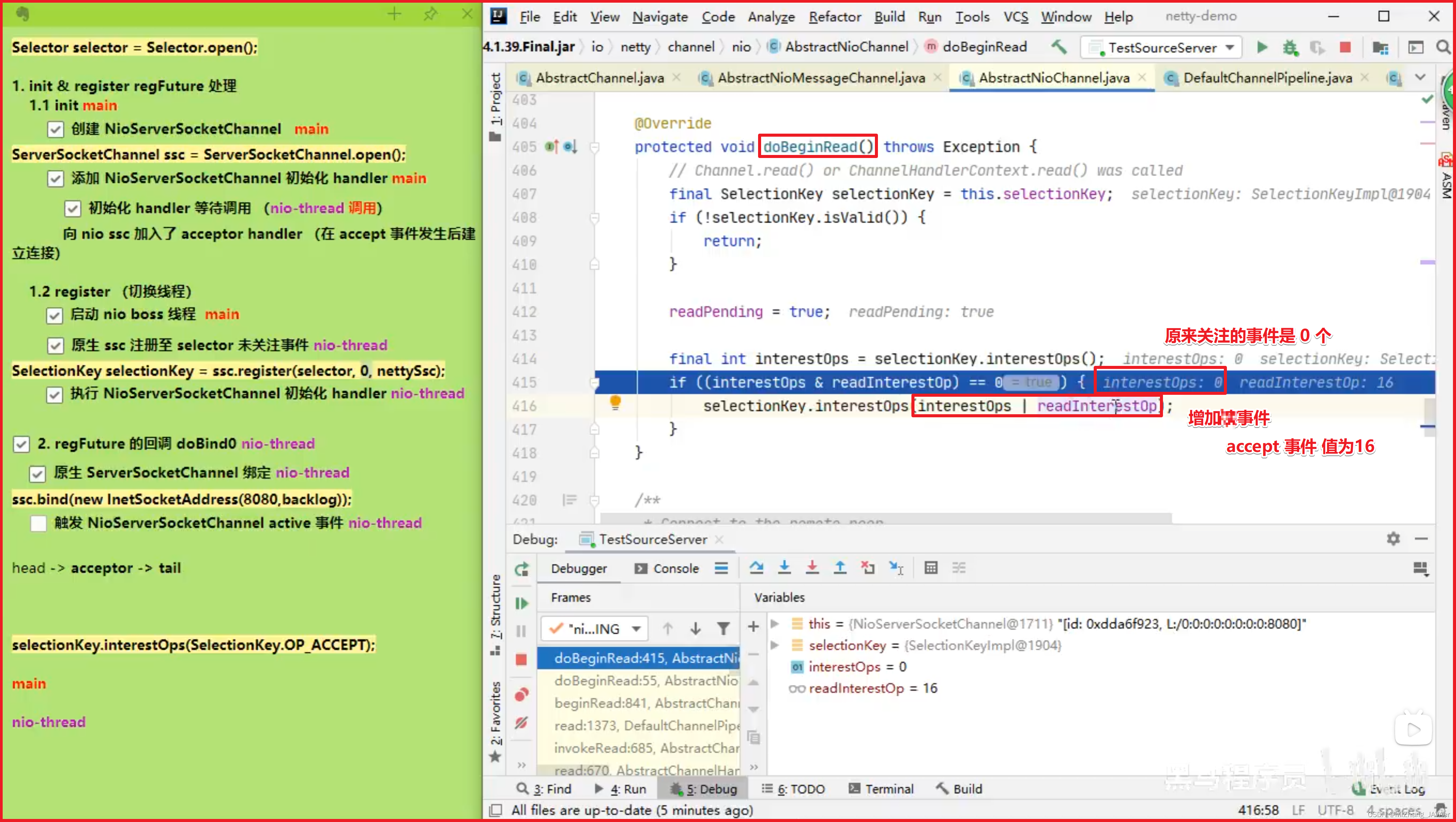
Task: Resume program in debug side toolbar
Action: point(522,603)
